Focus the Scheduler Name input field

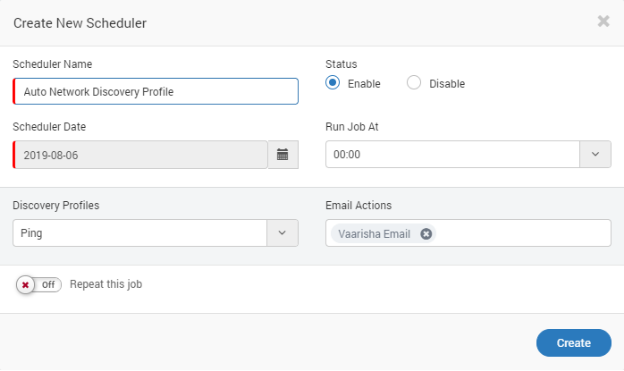tap(156, 92)
